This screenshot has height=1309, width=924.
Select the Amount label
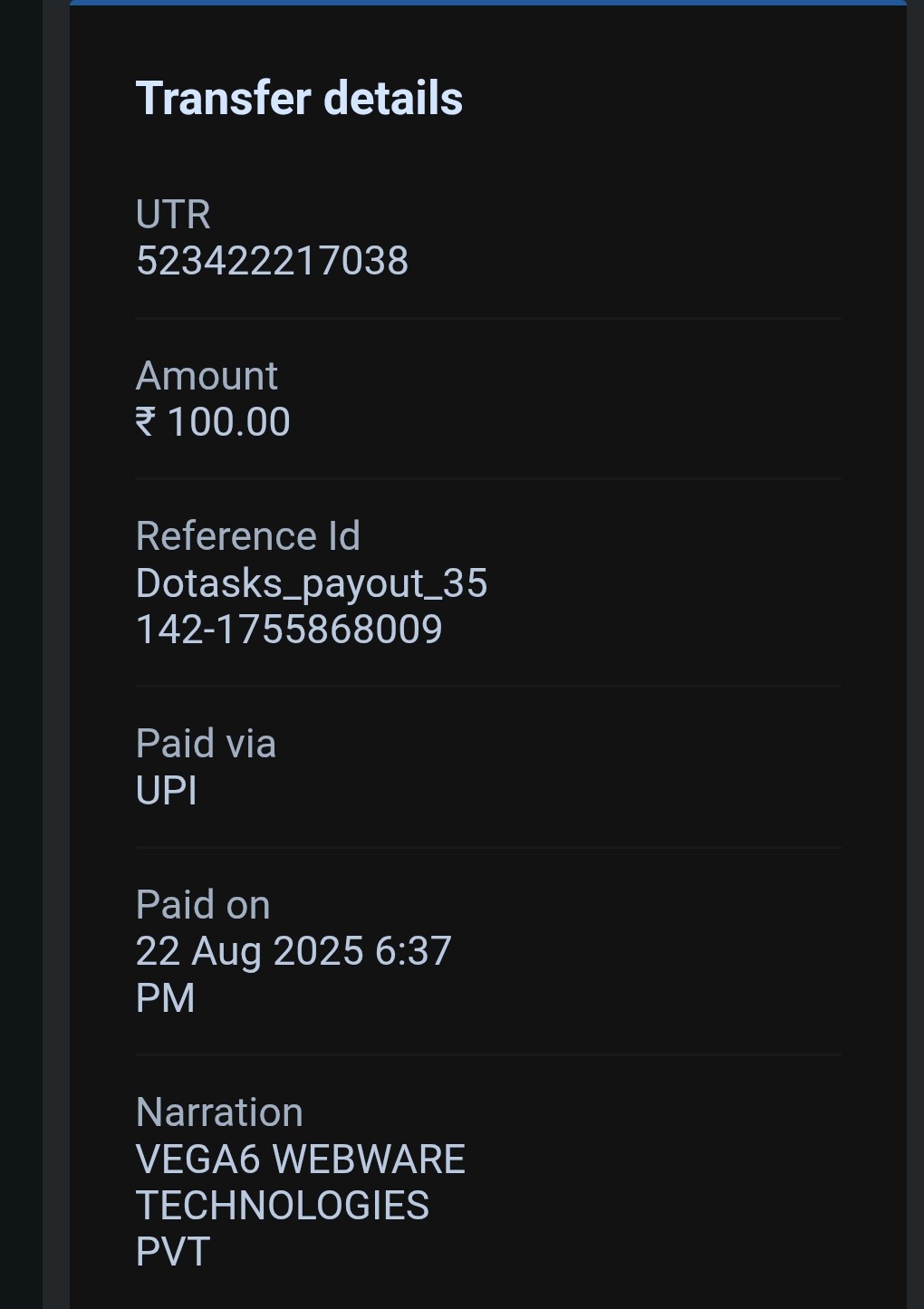point(207,376)
